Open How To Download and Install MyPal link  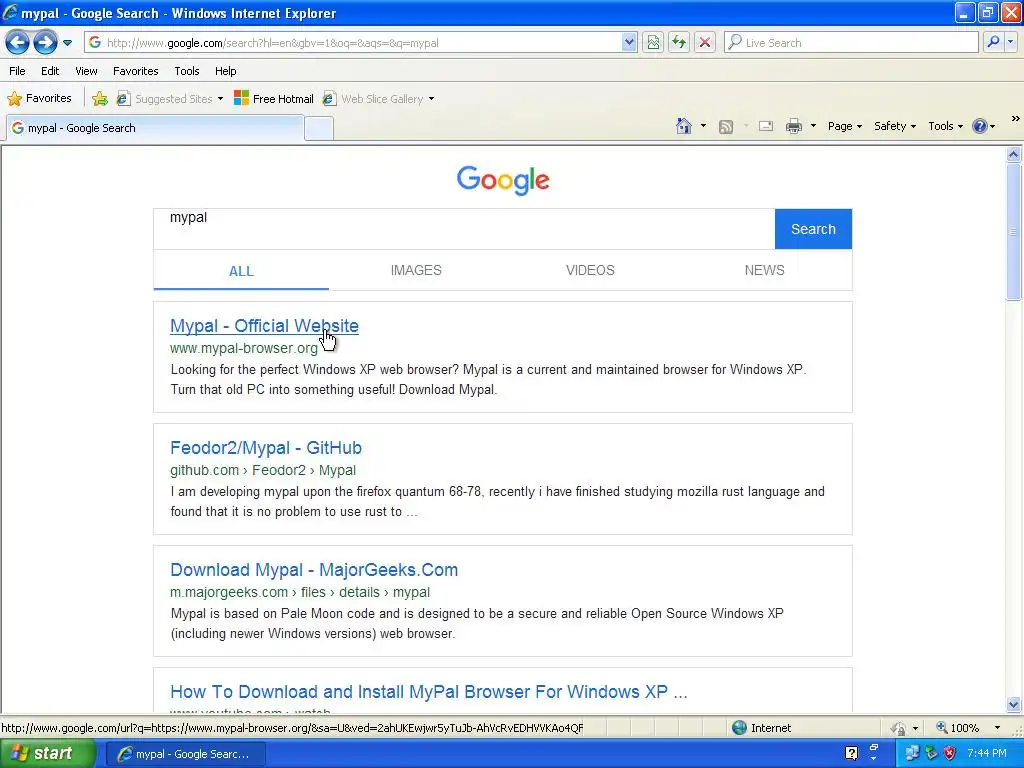428,692
